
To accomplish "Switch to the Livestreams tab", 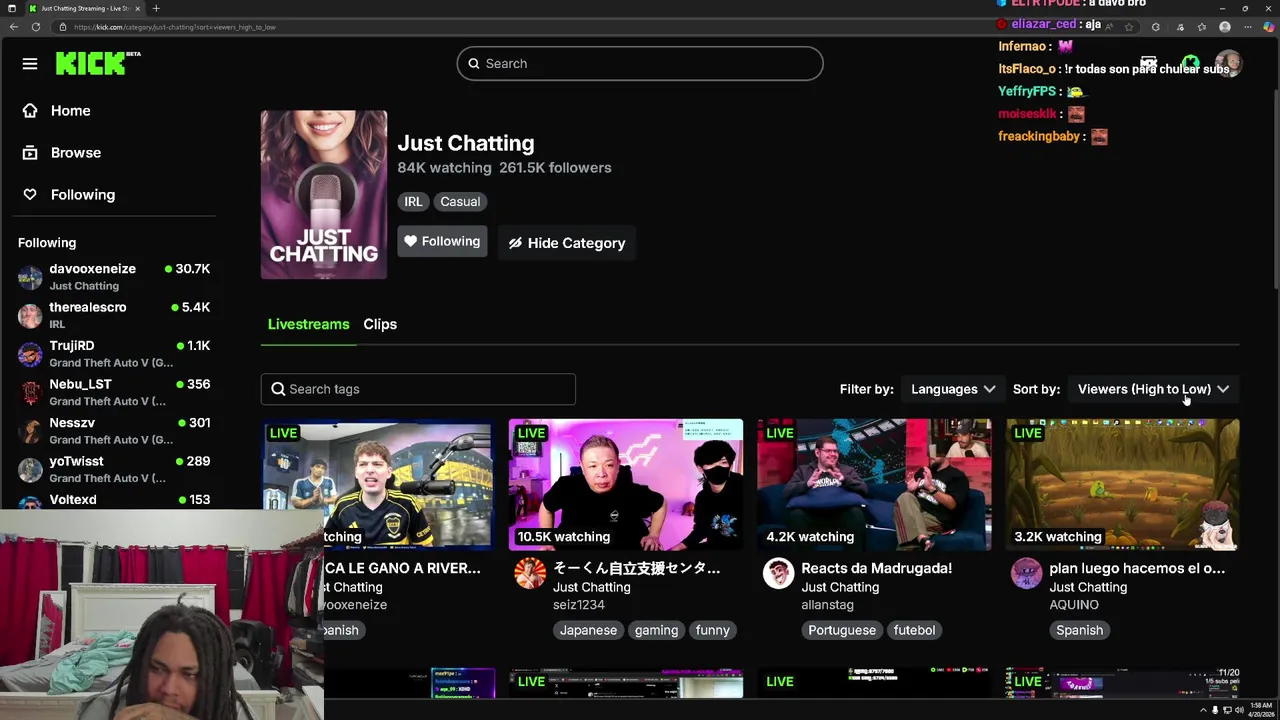I will [x=308, y=324].
